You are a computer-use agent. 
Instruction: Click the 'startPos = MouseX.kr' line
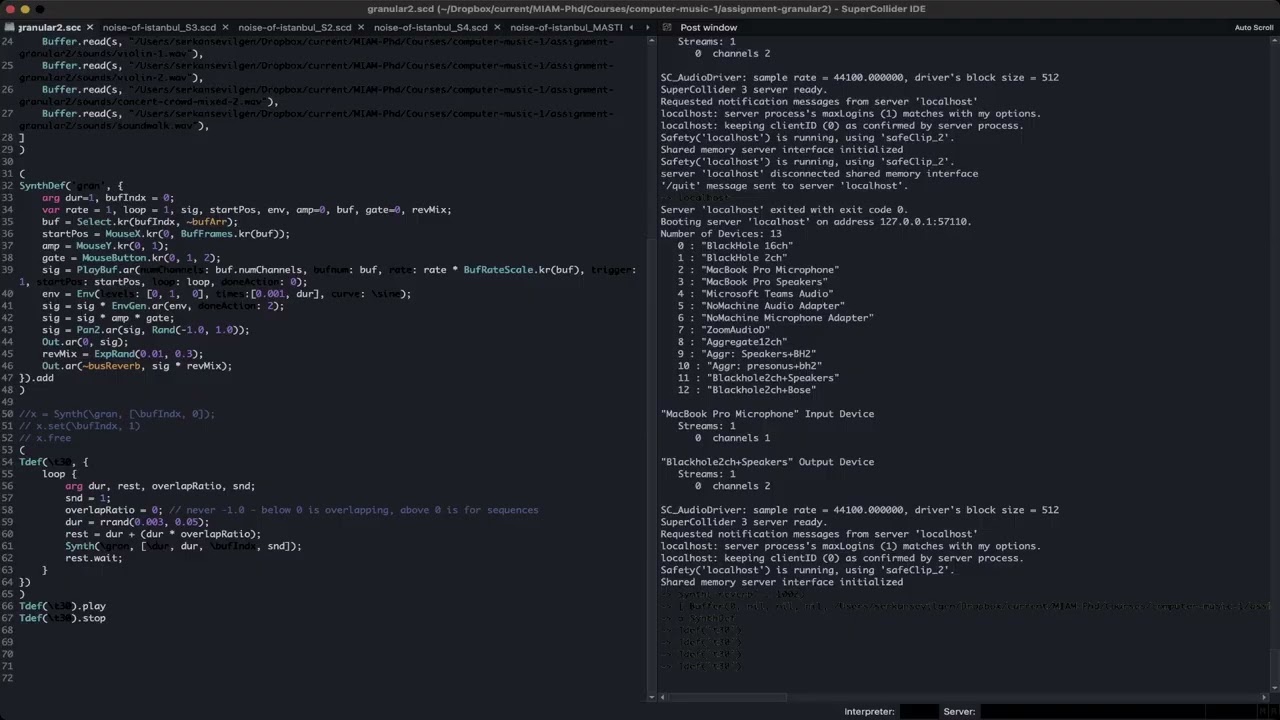[x=166, y=234]
